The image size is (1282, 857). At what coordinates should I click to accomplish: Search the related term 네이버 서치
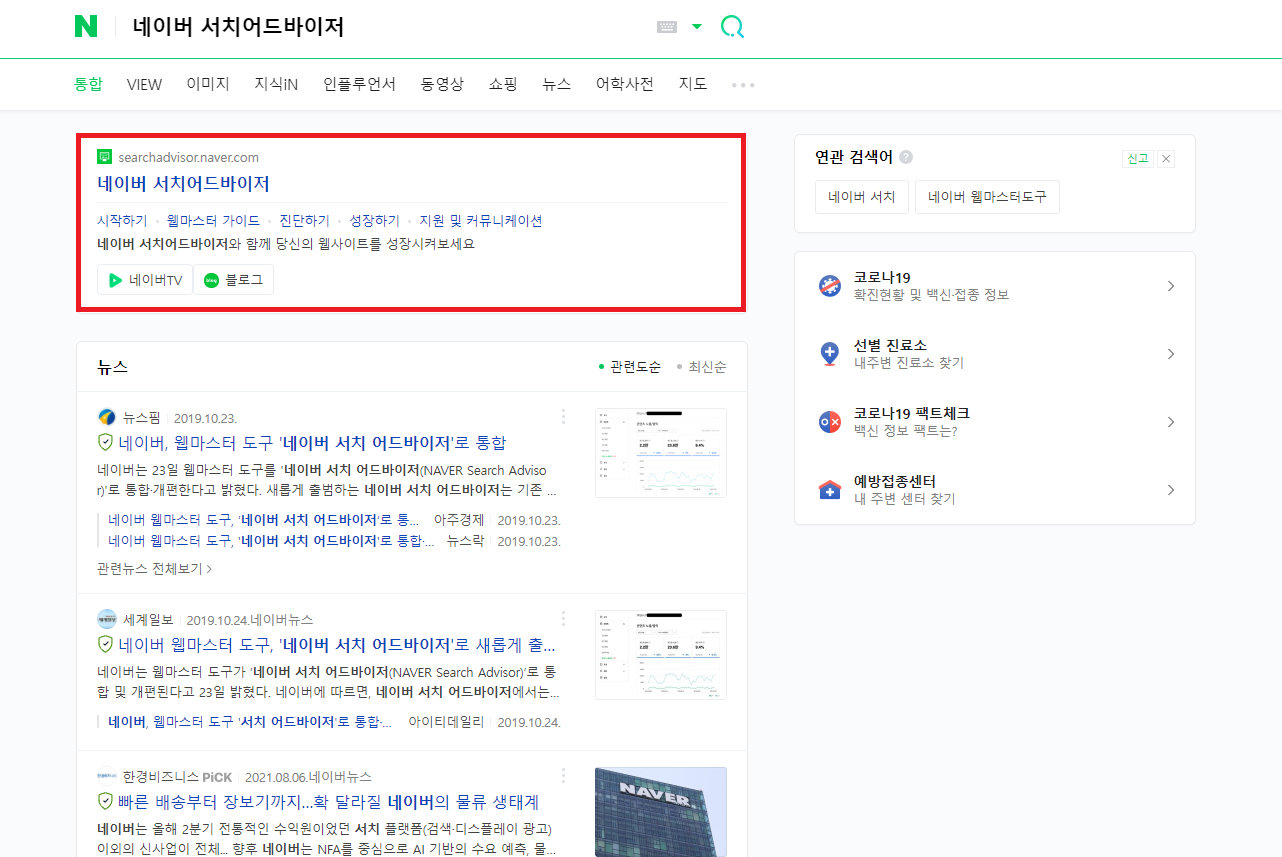862,197
